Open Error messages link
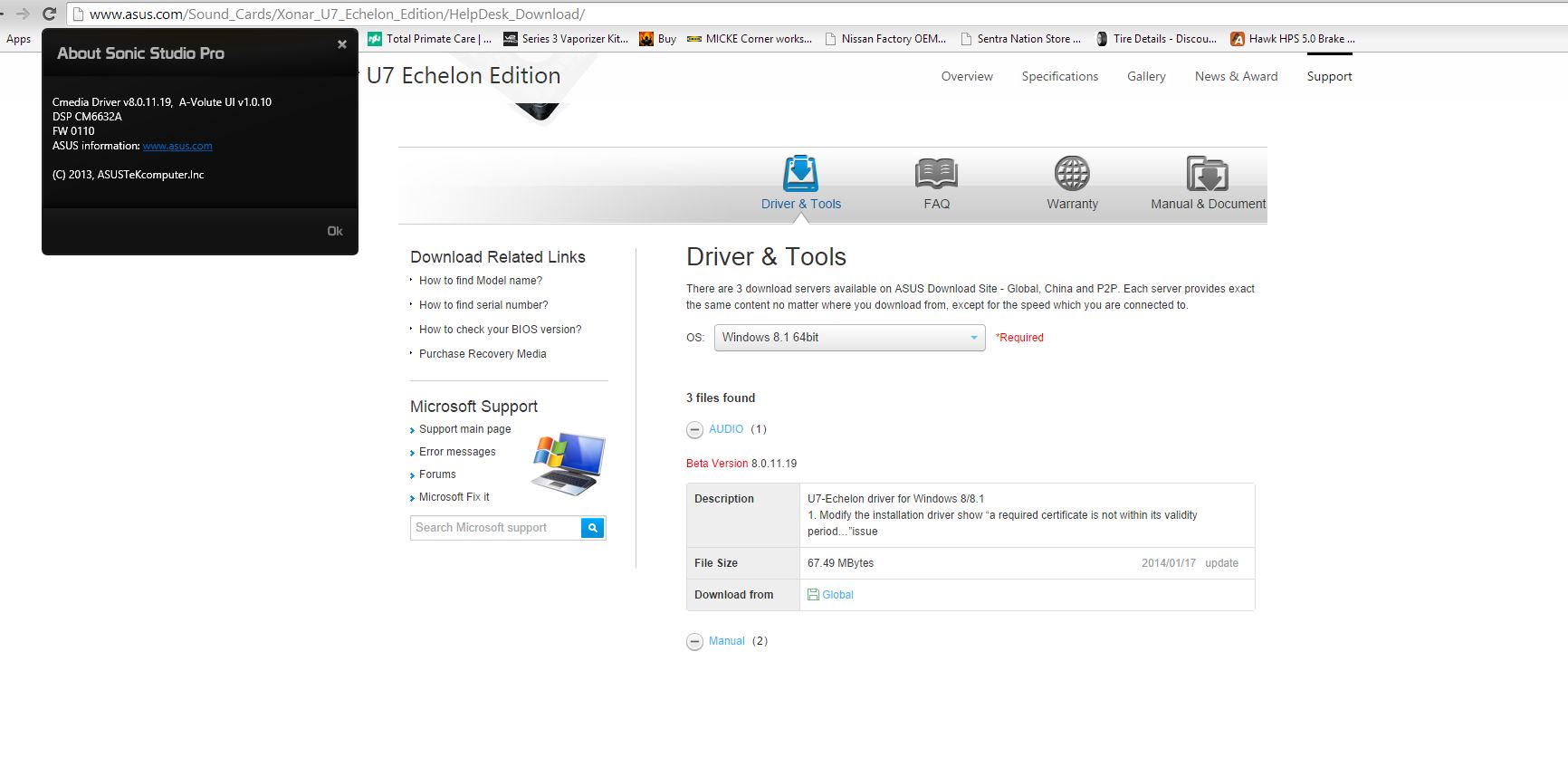 click(457, 452)
